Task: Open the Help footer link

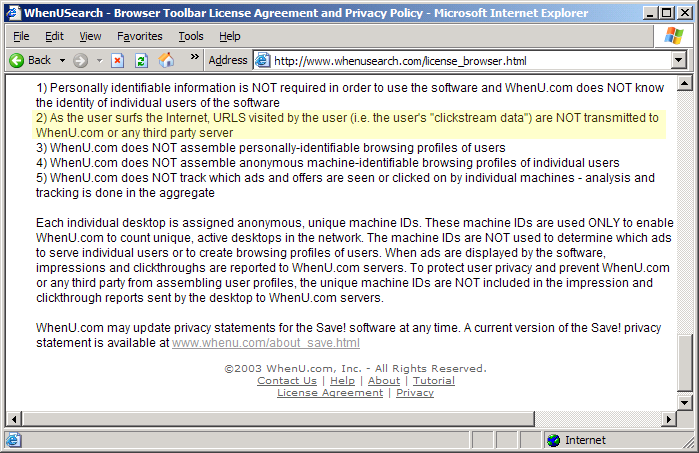Action: point(342,381)
